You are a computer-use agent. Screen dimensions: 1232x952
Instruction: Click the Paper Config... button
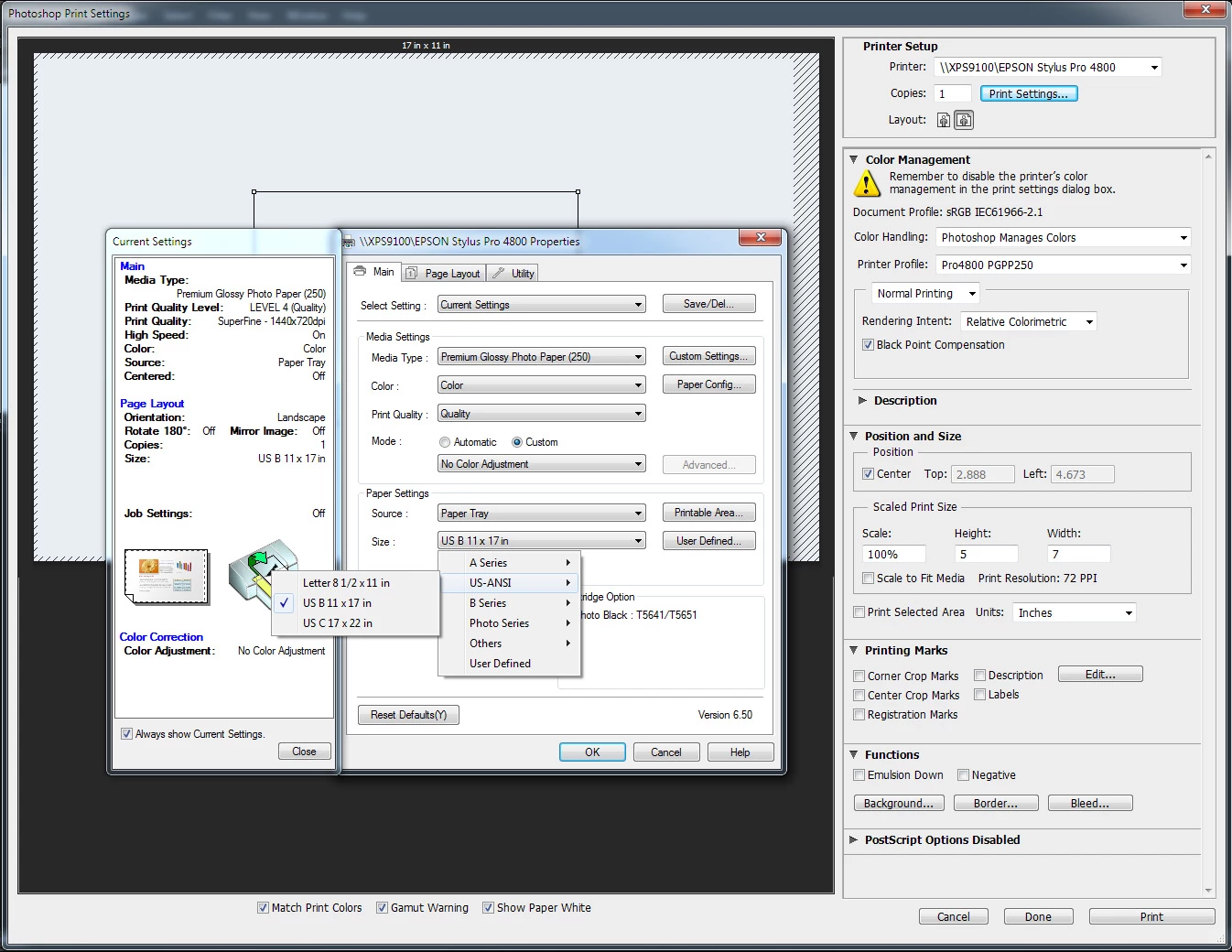709,384
